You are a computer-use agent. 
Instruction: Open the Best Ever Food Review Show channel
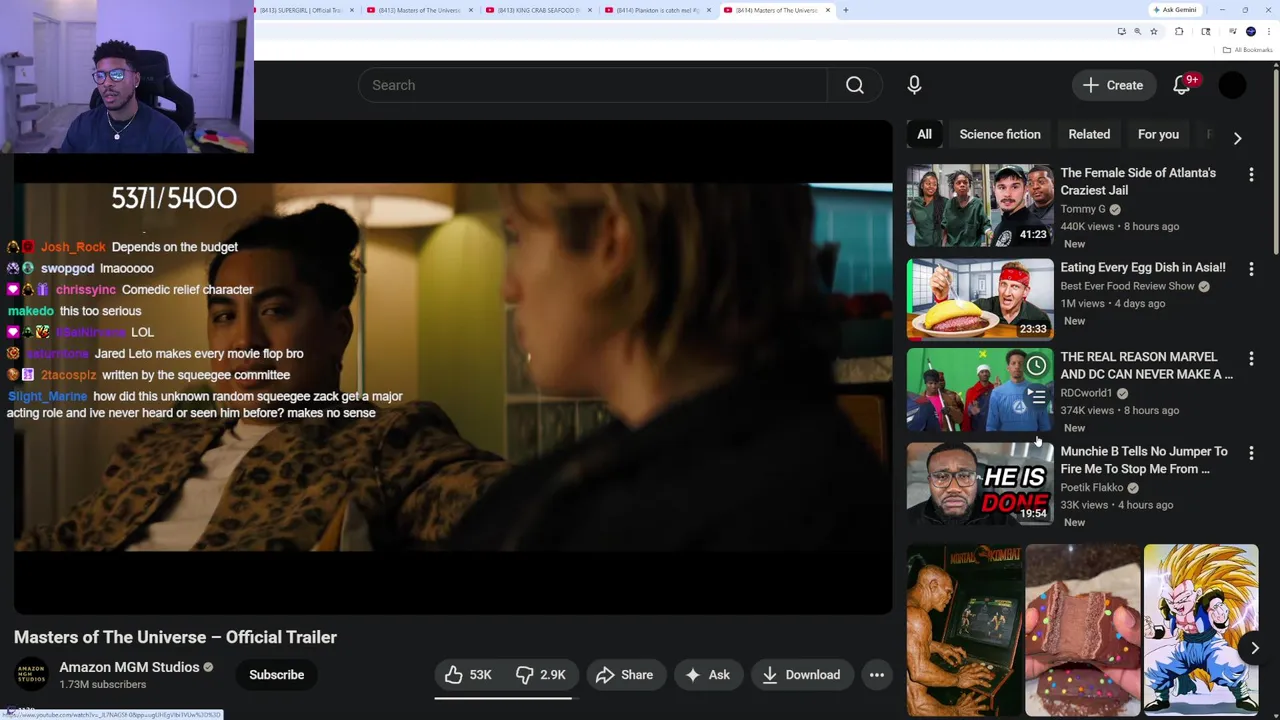[1127, 286]
